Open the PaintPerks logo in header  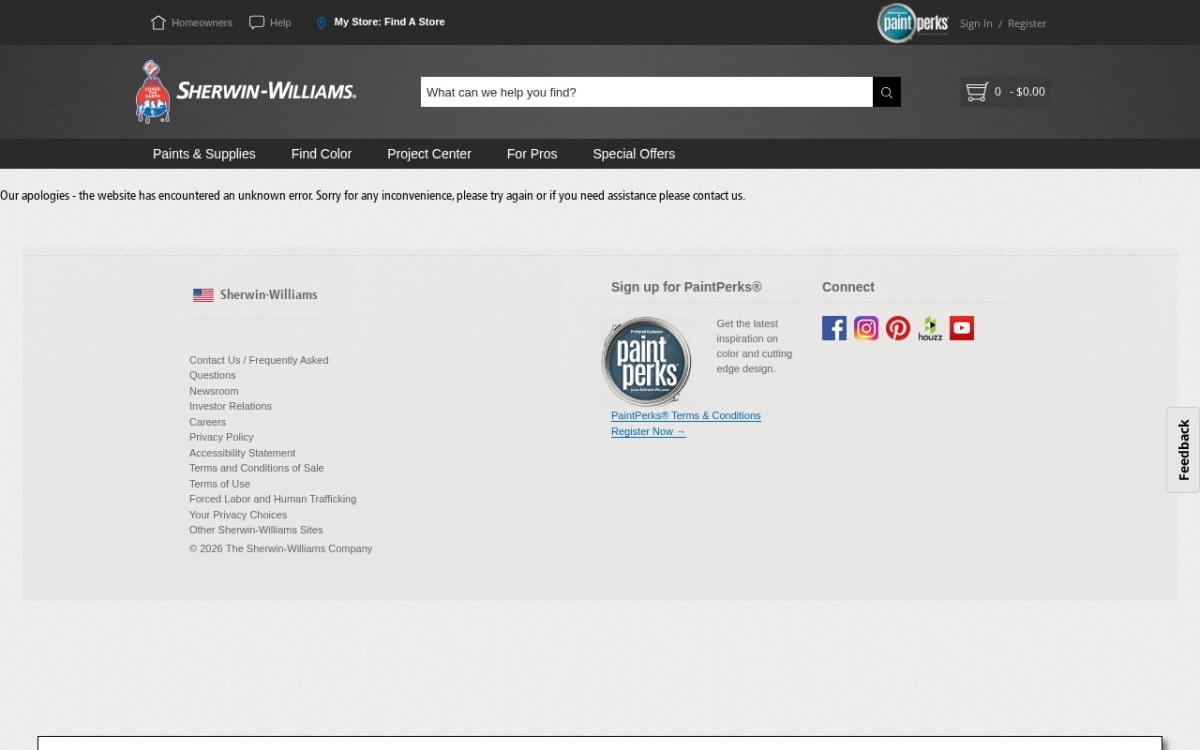point(912,23)
